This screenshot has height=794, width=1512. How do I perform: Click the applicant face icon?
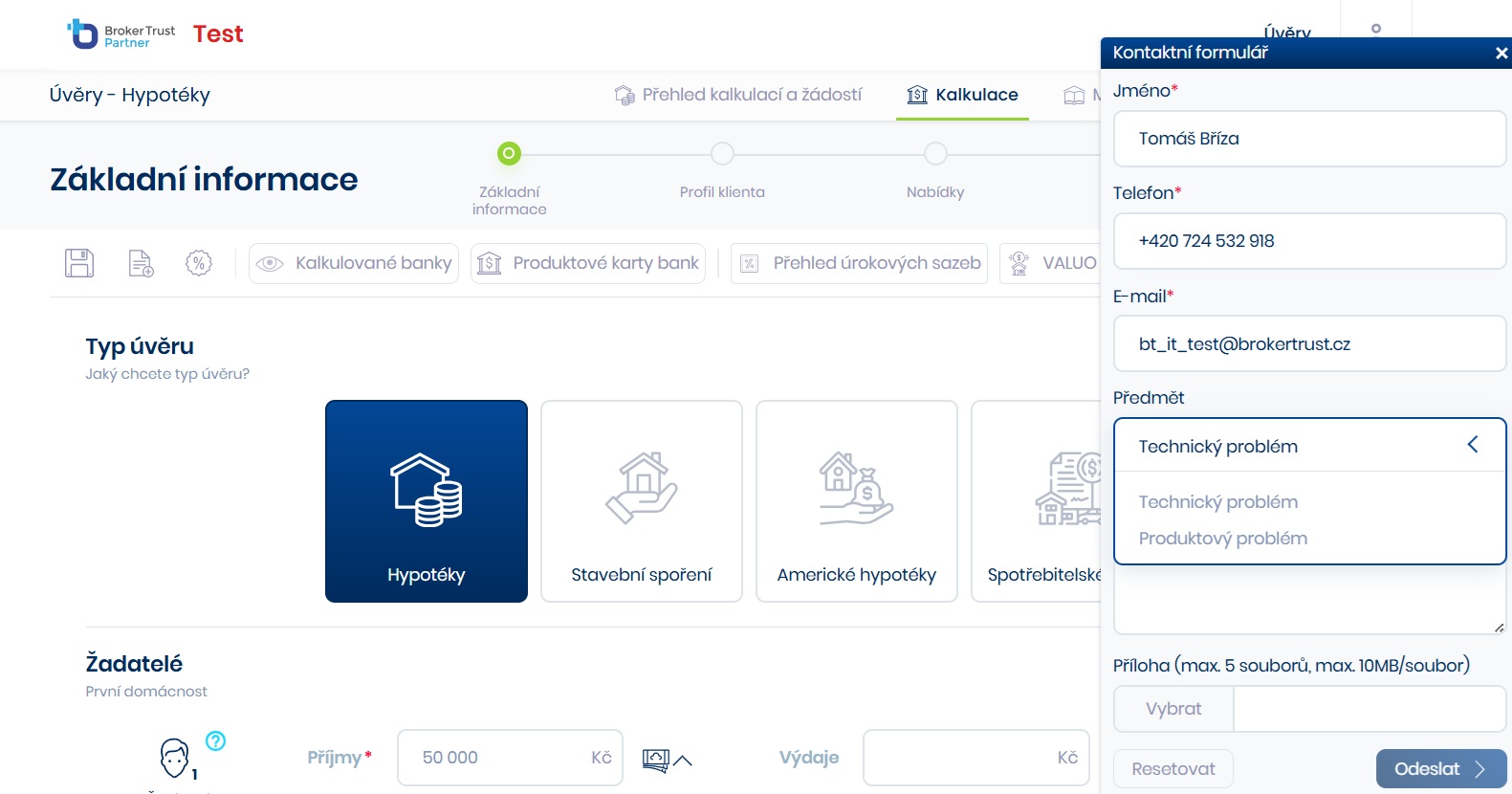click(x=174, y=758)
